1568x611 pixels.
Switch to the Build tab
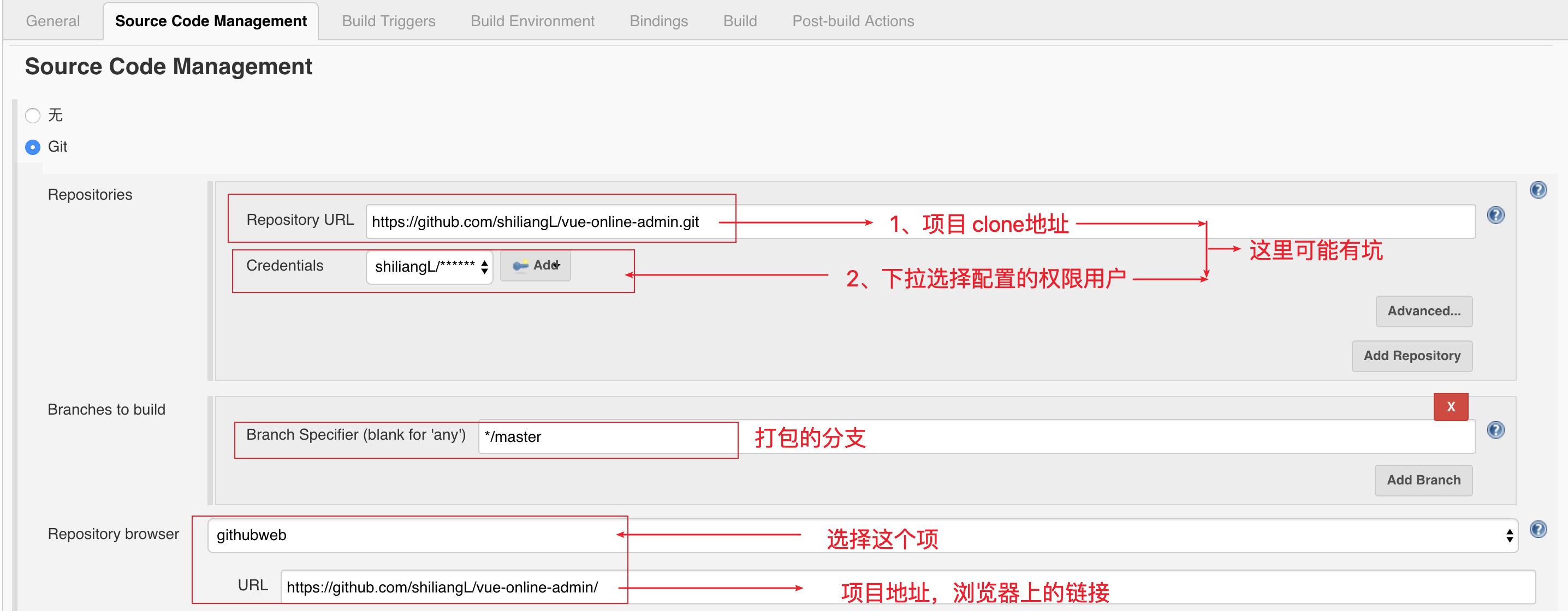[740, 21]
